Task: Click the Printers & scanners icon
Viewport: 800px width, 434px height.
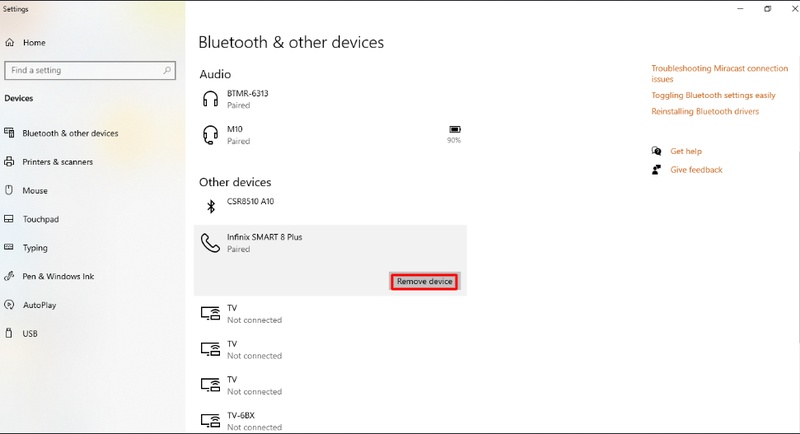Action: [x=9, y=162]
